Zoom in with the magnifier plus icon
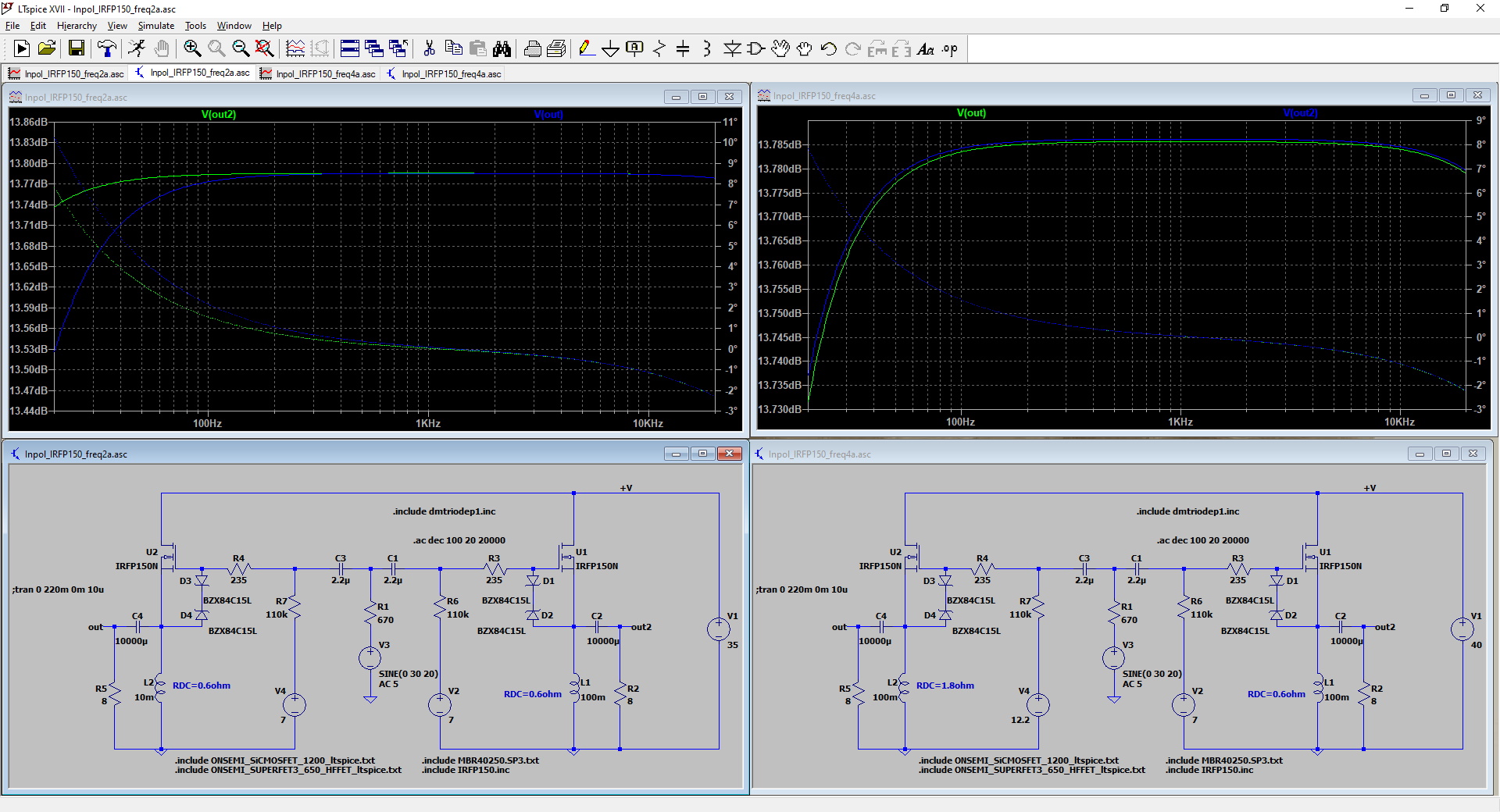This screenshot has height=812, width=1500. 192,49
